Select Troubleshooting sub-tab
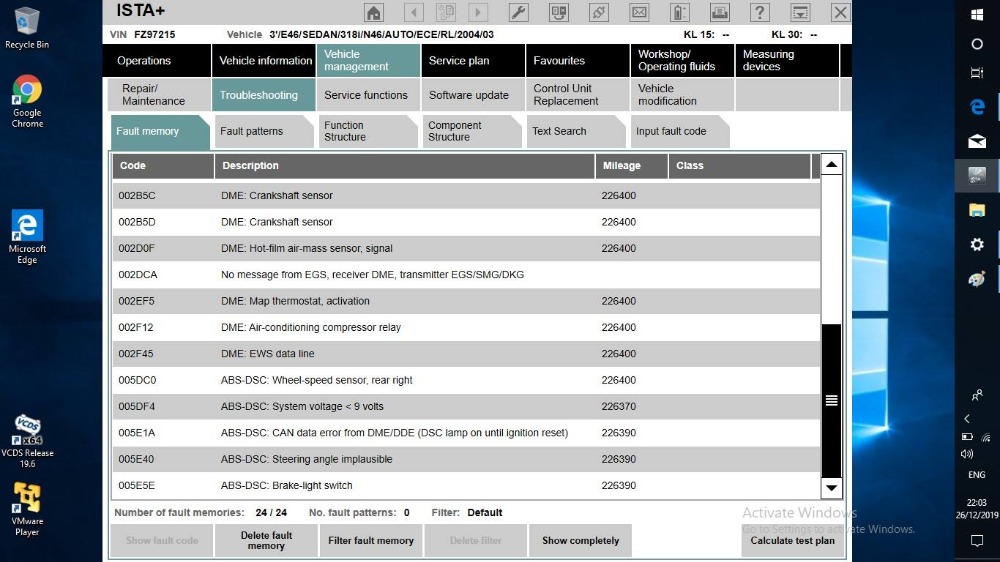 263,95
